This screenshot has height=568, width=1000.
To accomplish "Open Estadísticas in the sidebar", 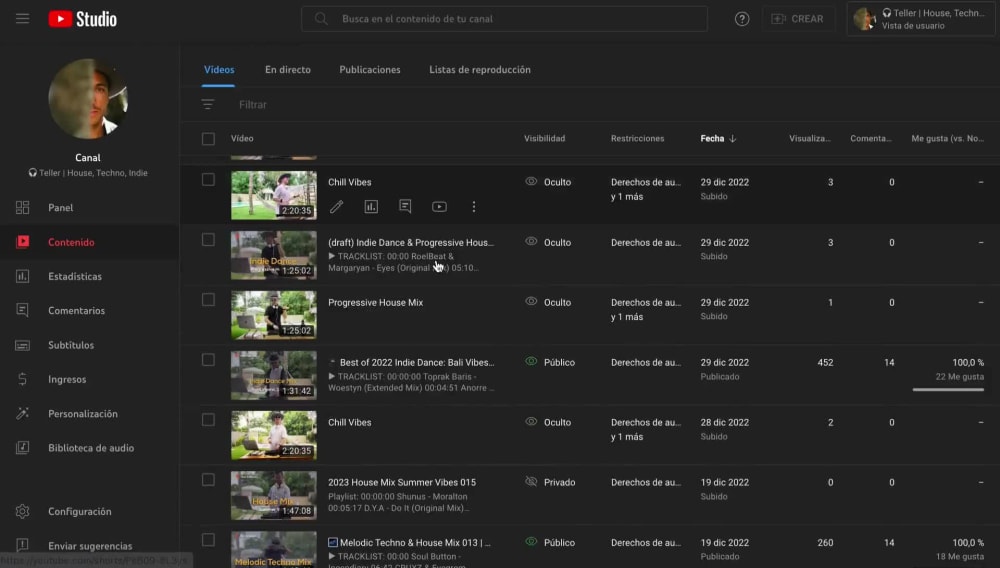I will coord(89,277).
